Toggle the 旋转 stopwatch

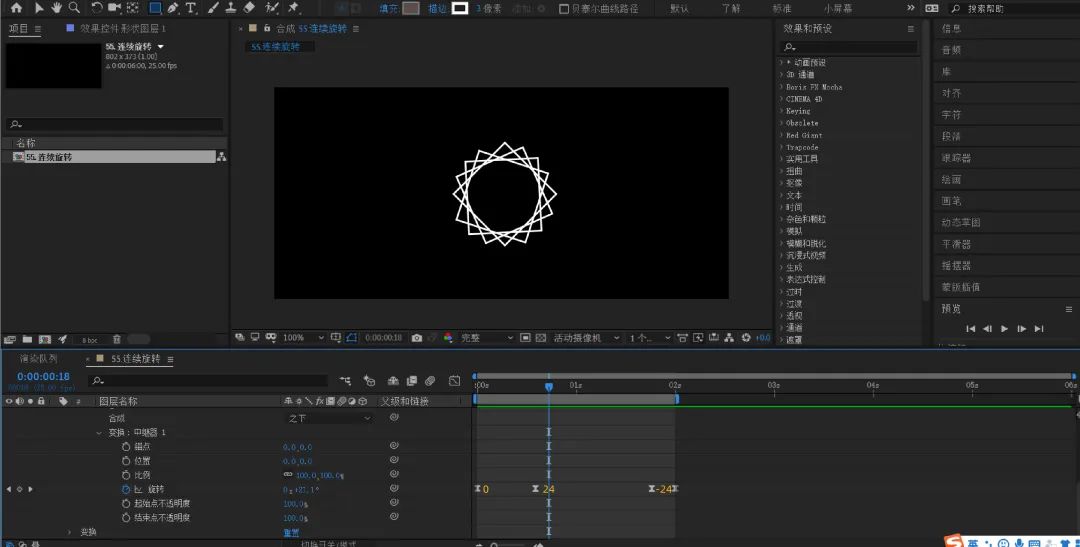click(126, 489)
